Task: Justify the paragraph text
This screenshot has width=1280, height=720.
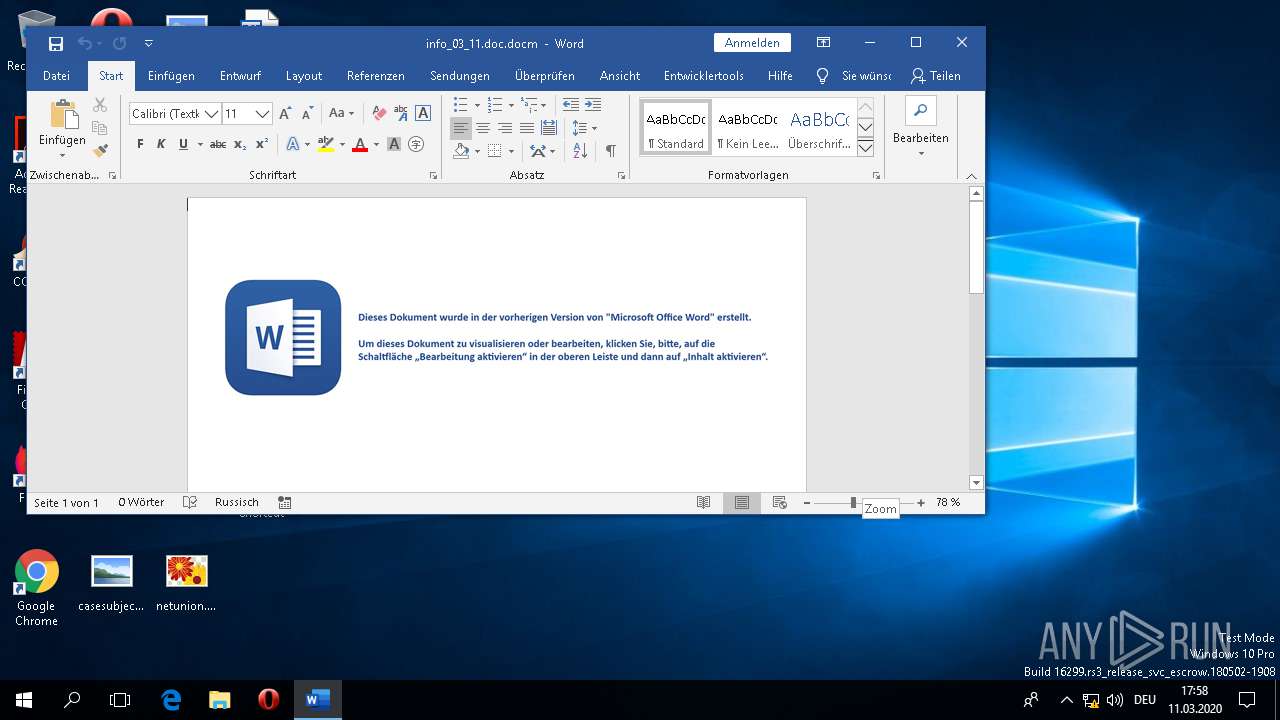Action: [x=527, y=128]
